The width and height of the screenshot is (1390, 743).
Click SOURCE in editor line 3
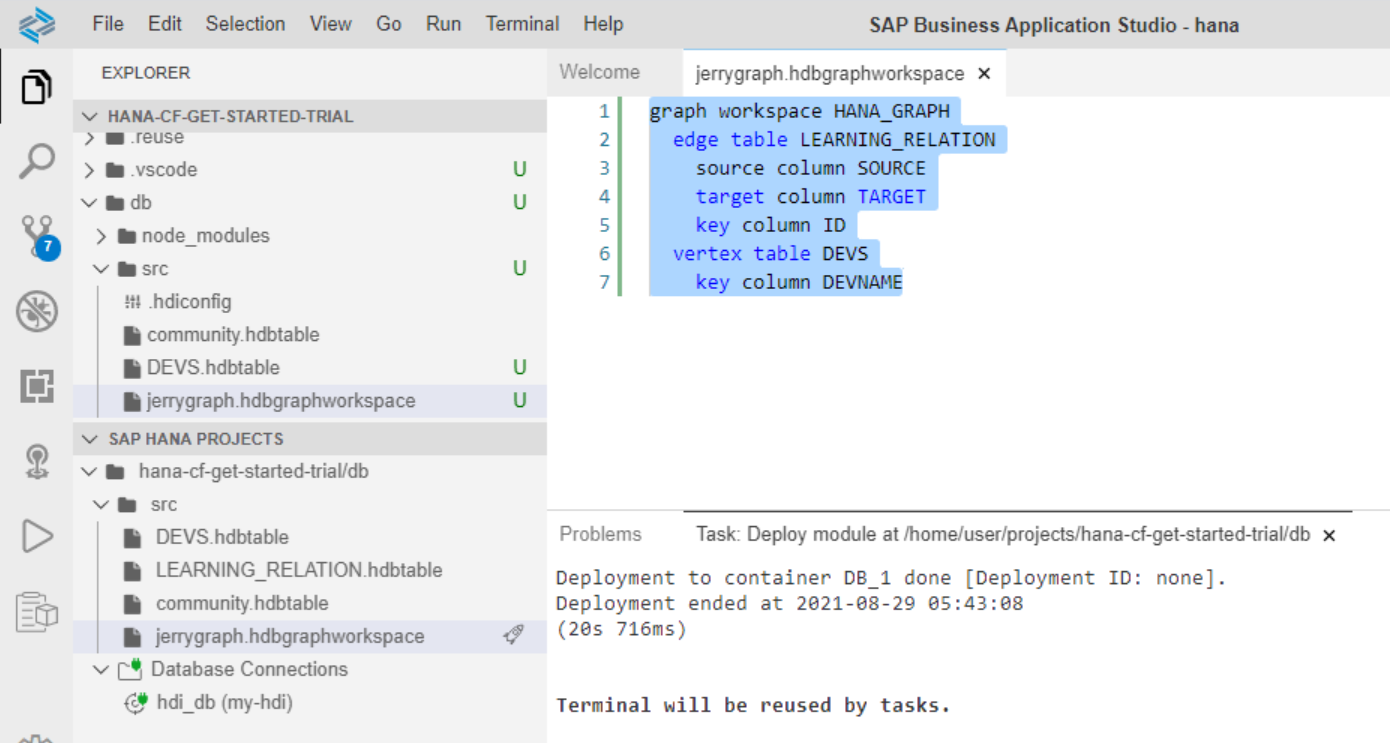coord(891,168)
